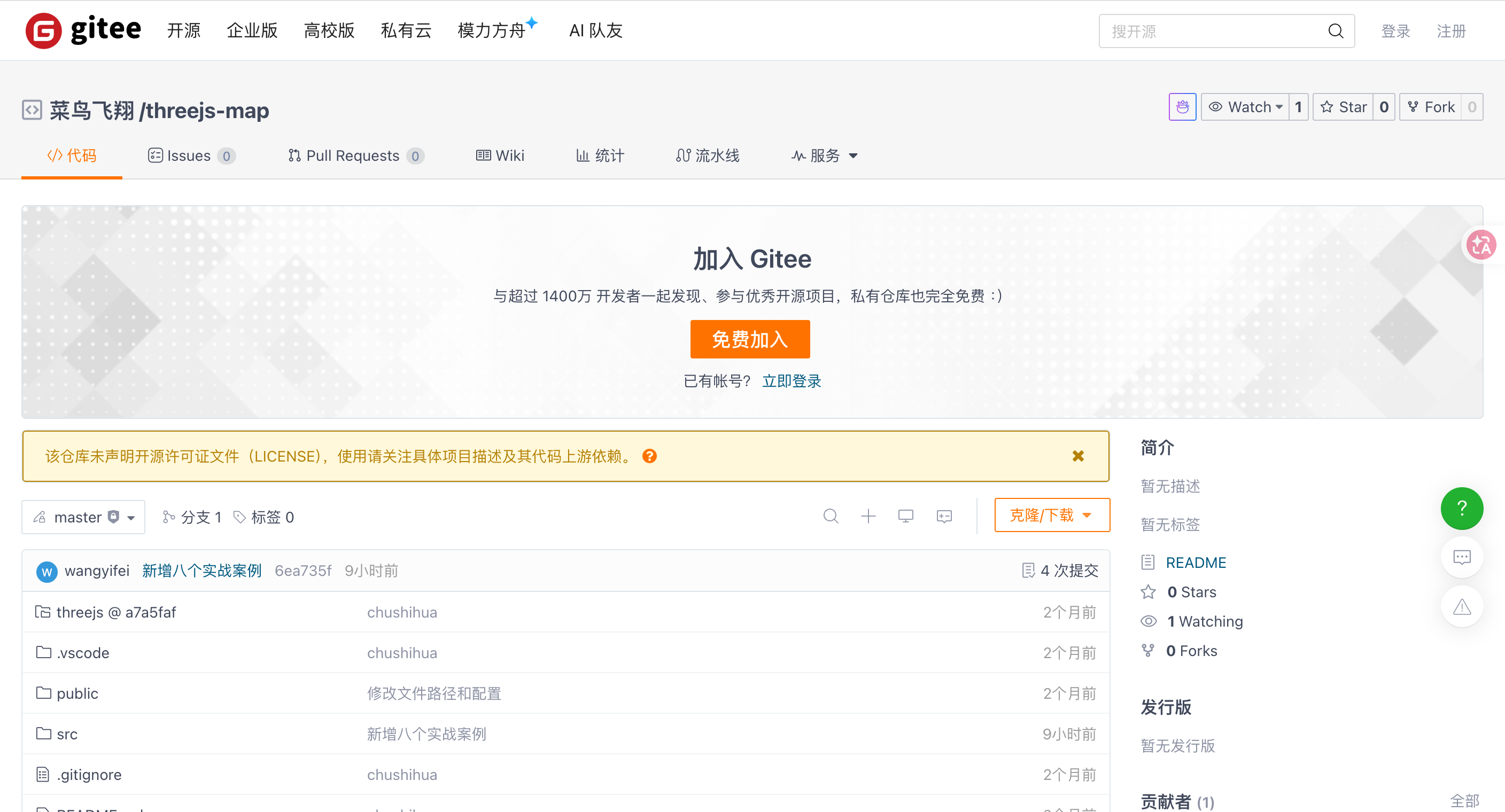
Task: Click the translate floating icon
Action: click(x=1481, y=245)
